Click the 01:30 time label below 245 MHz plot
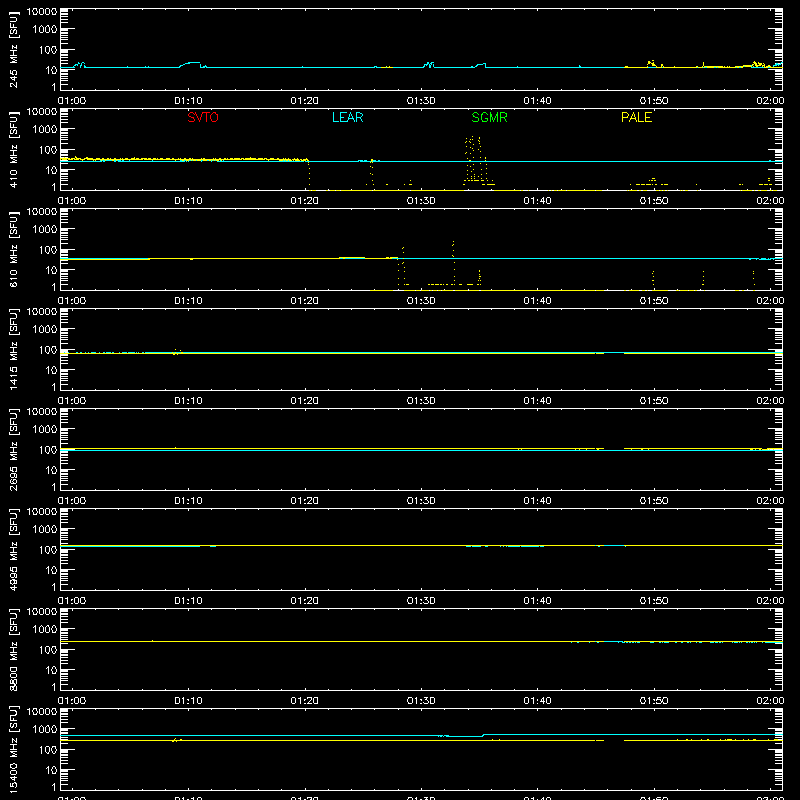Image resolution: width=800 pixels, height=800 pixels. (421, 101)
